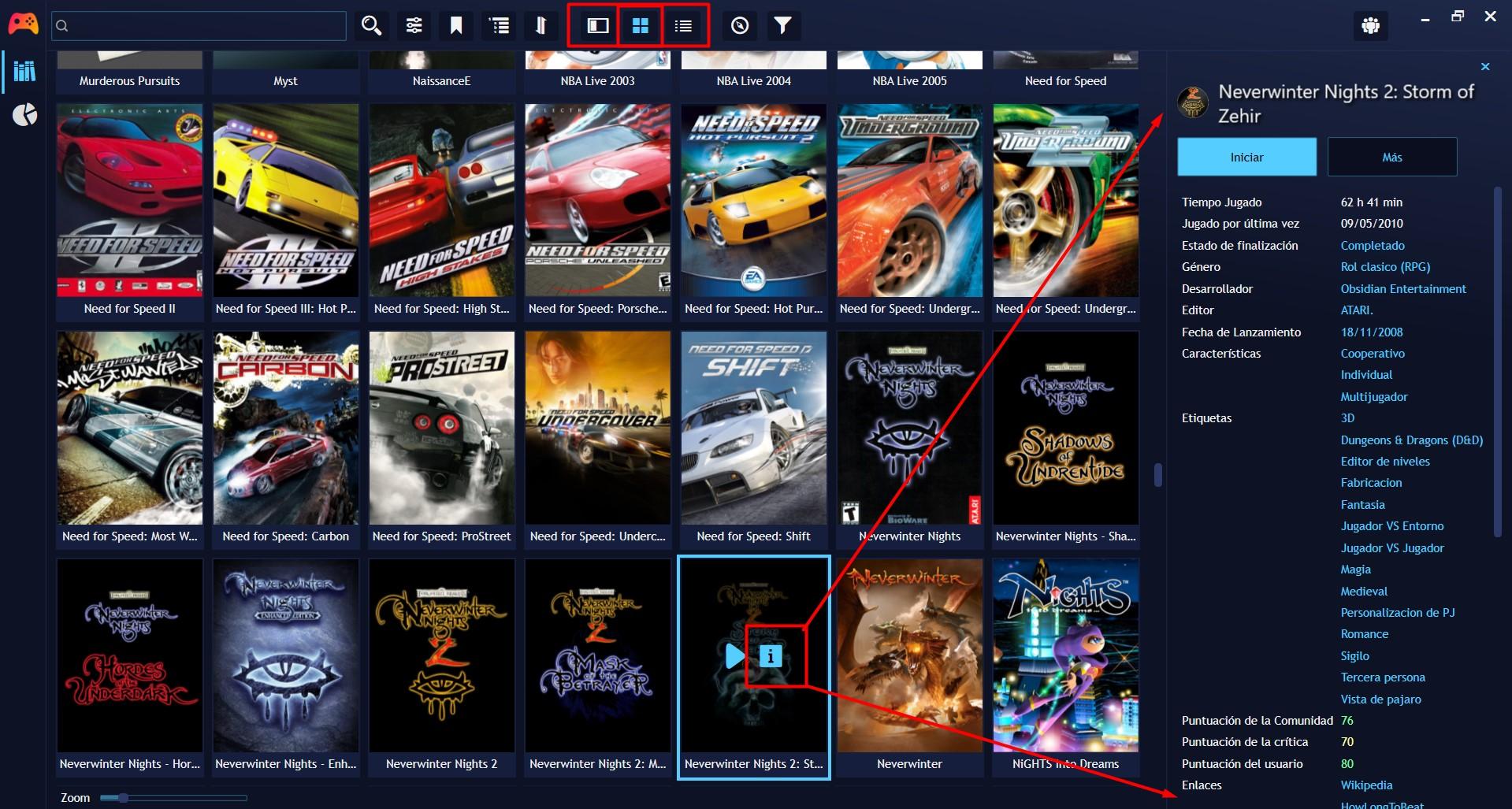
Task: Click the details panel scrollbar
Action: coord(1498,362)
